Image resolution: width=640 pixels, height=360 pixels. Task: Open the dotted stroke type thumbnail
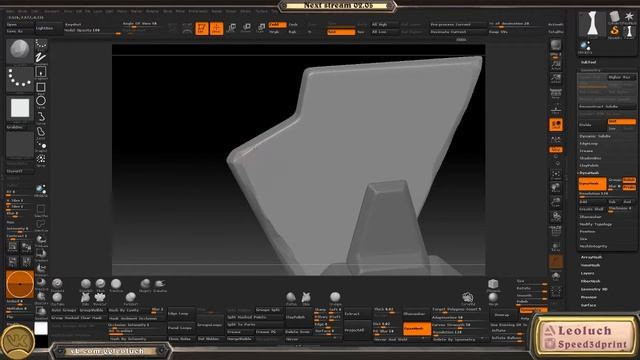[19, 78]
